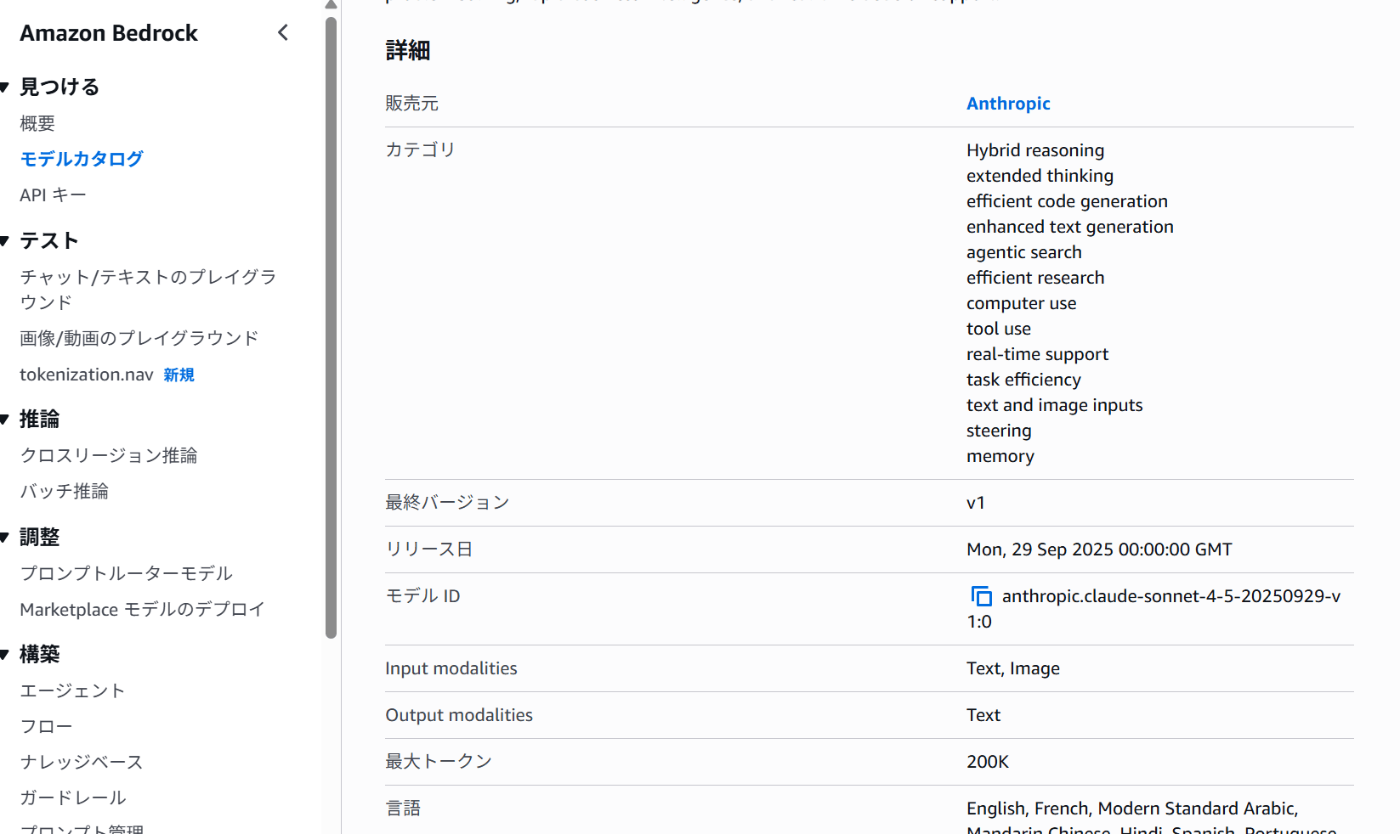Click the モデル ID row label
1400x834 pixels.
[422, 596]
